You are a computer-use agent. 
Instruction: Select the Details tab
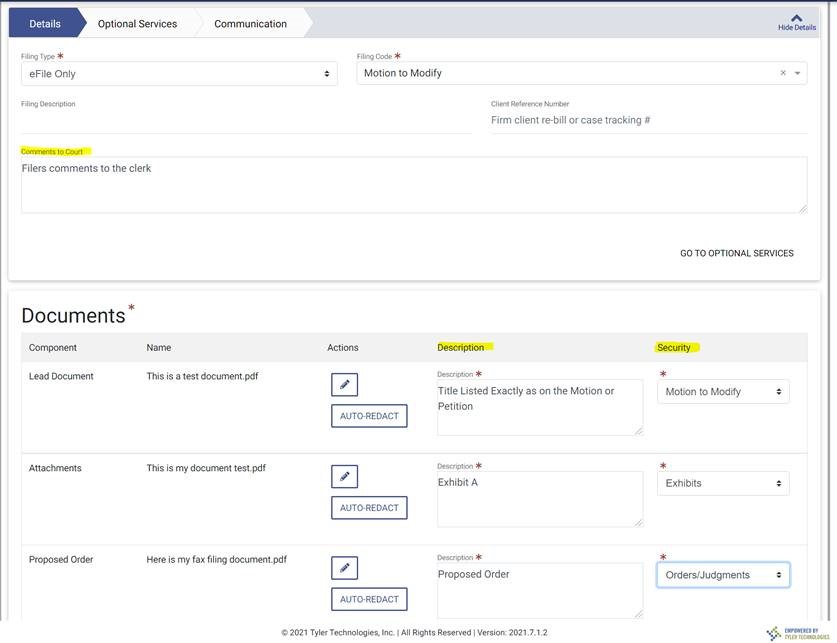(44, 23)
